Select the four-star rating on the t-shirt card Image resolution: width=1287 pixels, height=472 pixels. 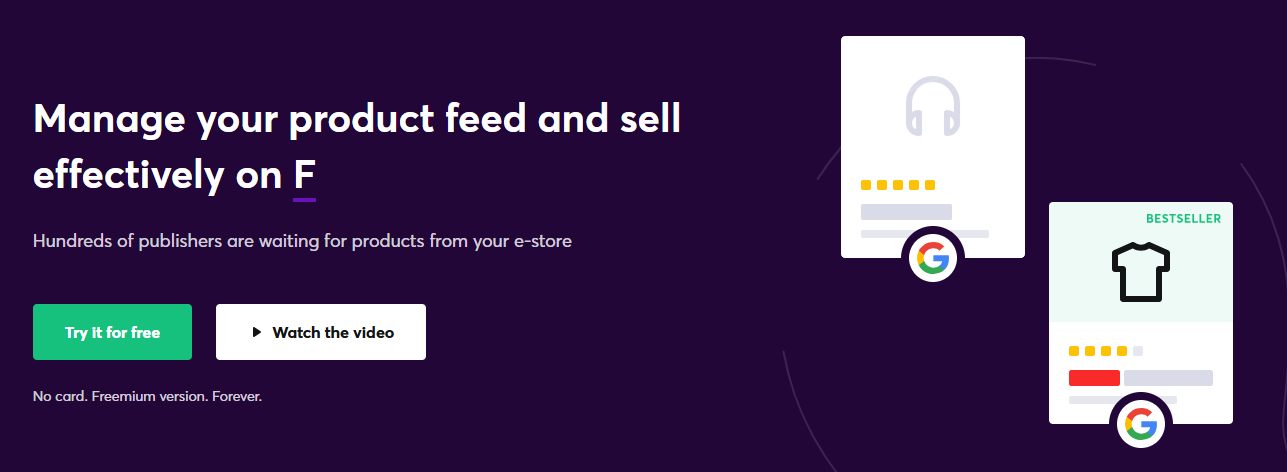click(x=1098, y=351)
